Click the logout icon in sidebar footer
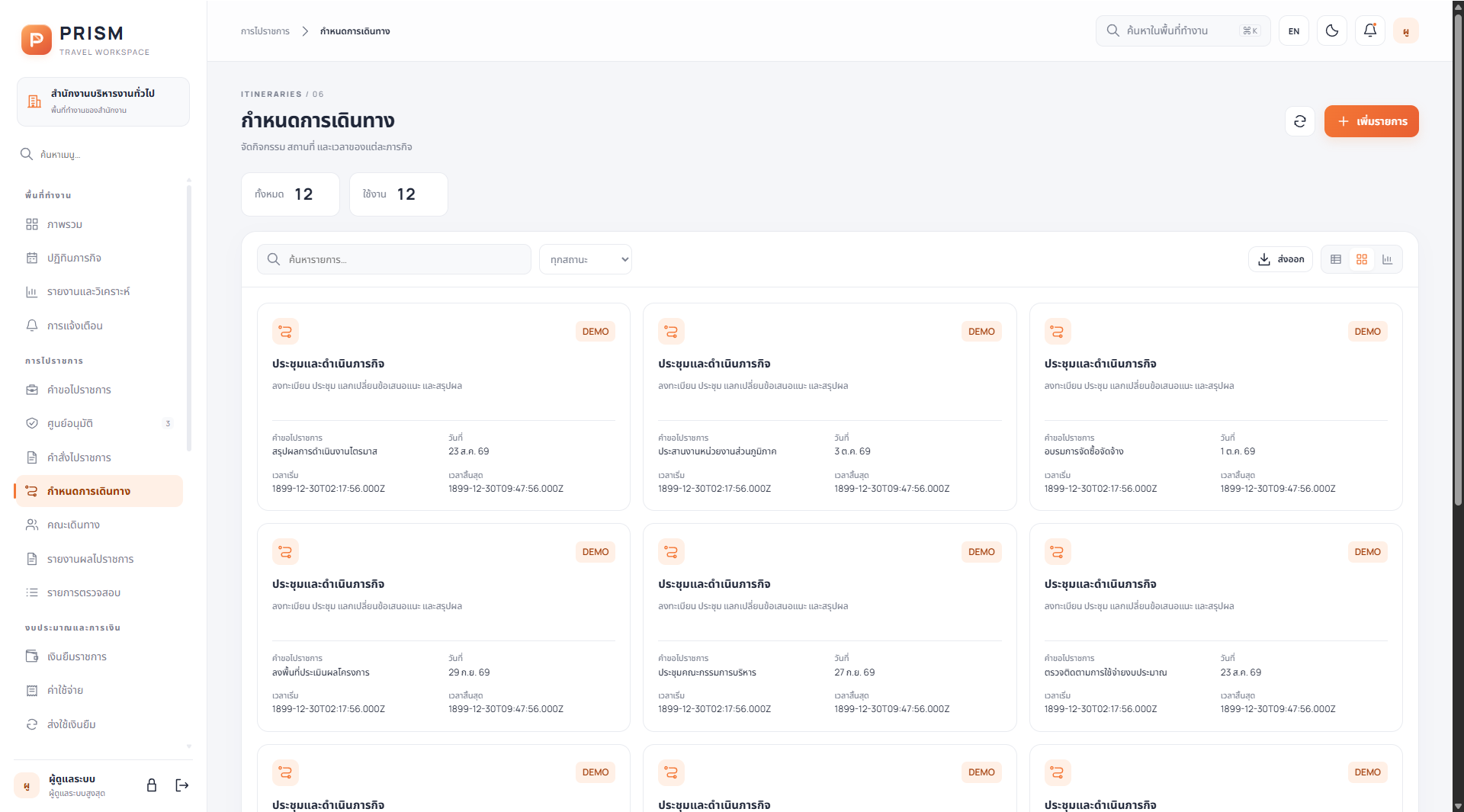The image size is (1464, 812). (182, 785)
